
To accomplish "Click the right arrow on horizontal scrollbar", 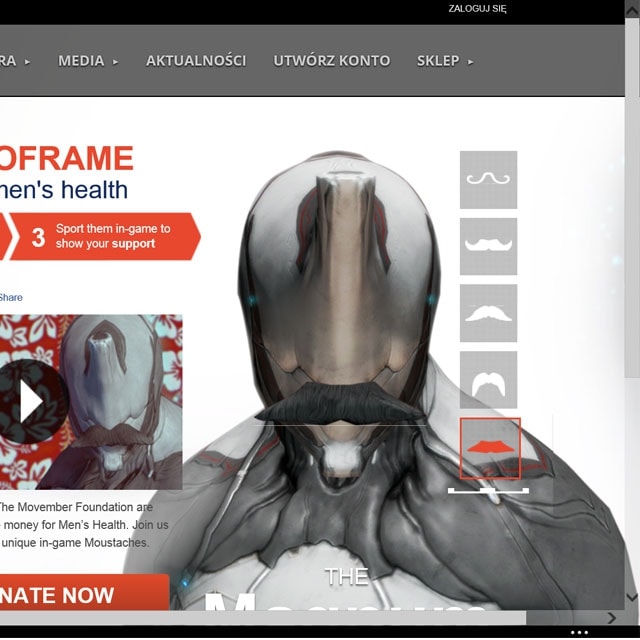I will [x=612, y=618].
